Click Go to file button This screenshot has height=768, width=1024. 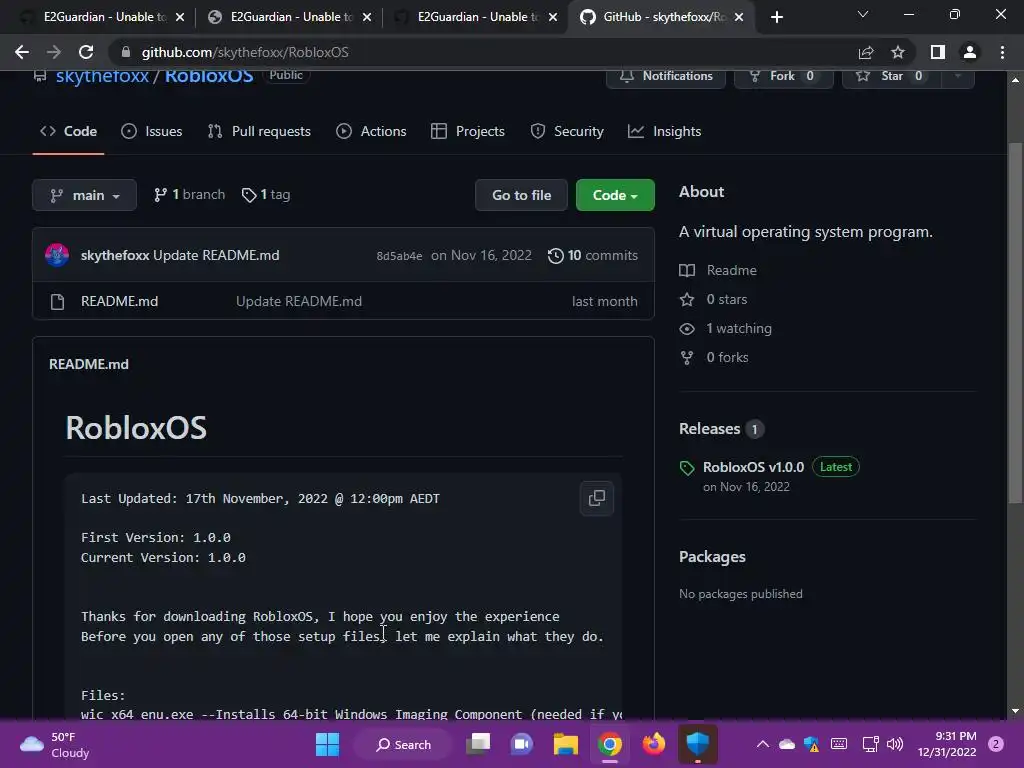(x=521, y=195)
